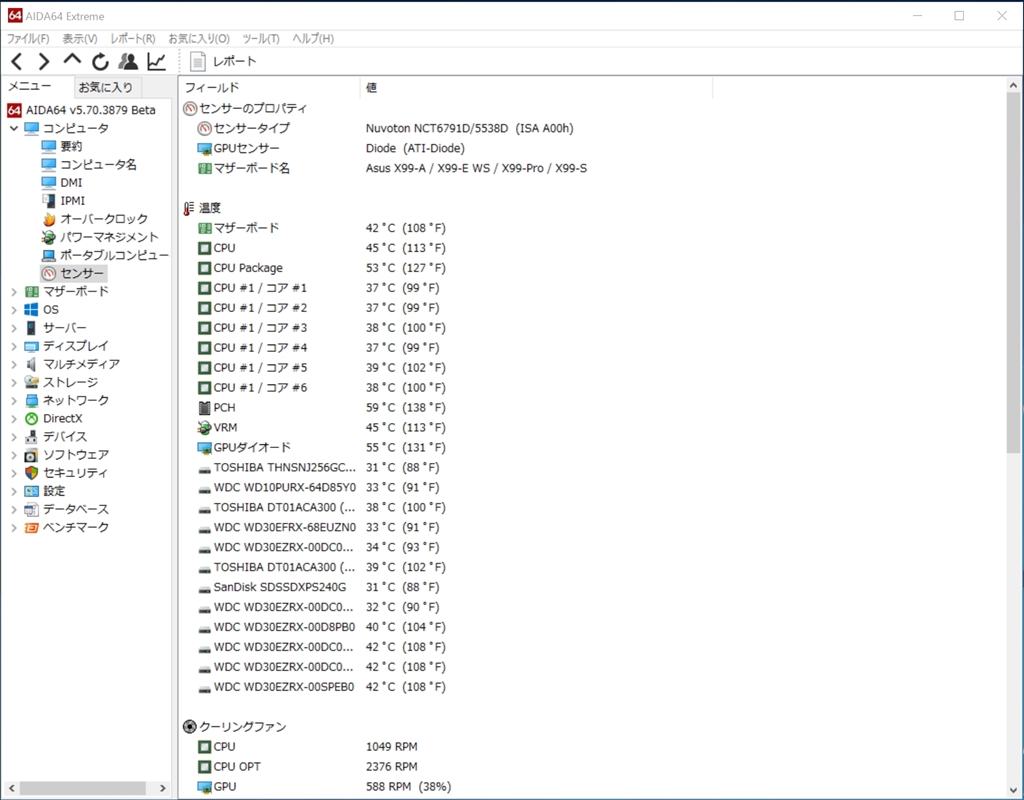Select the CPU OPT fan row
Image resolution: width=1024 pixels, height=800 pixels.
coord(307,767)
